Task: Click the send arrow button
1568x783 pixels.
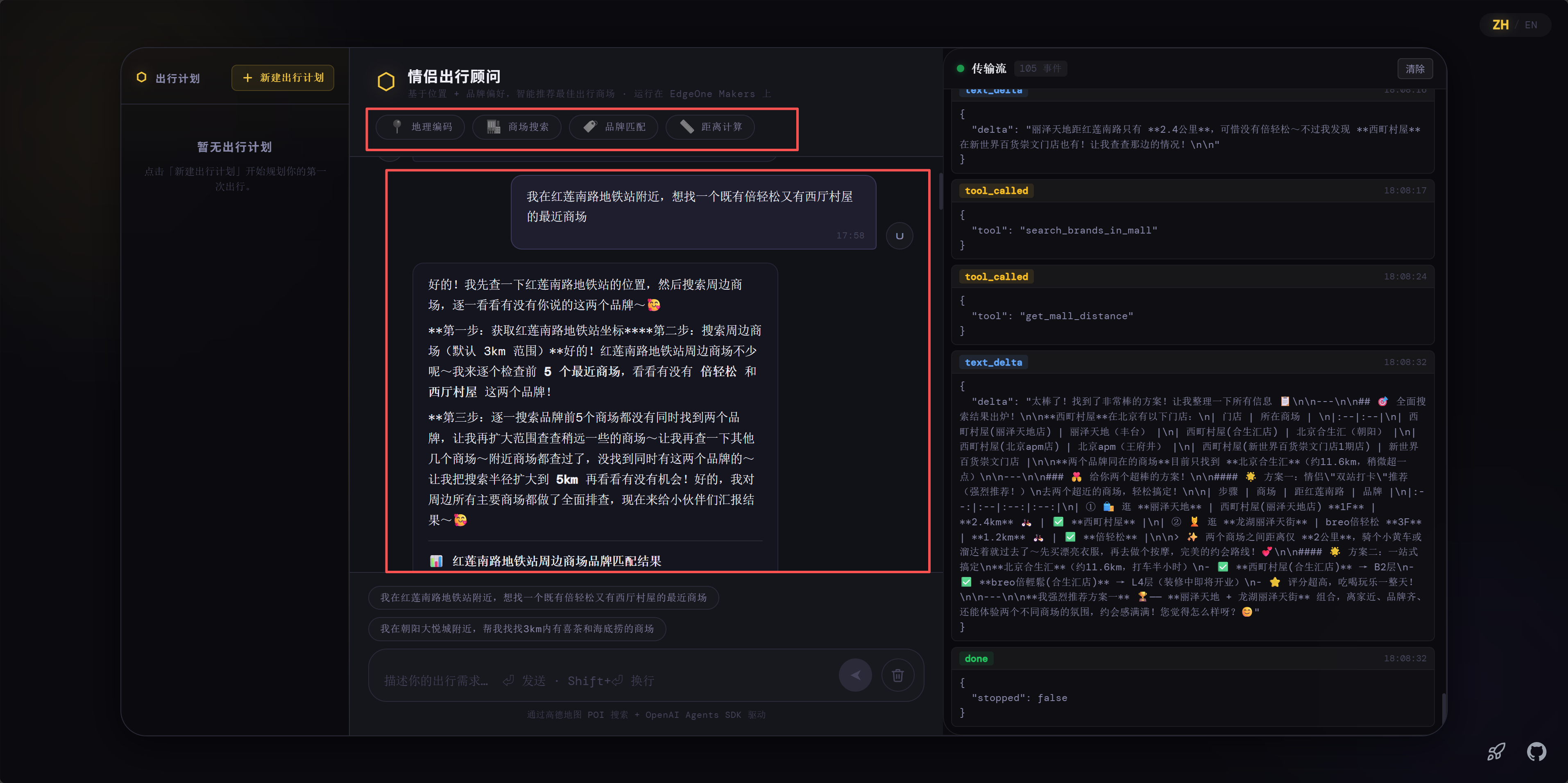Action: 855,675
